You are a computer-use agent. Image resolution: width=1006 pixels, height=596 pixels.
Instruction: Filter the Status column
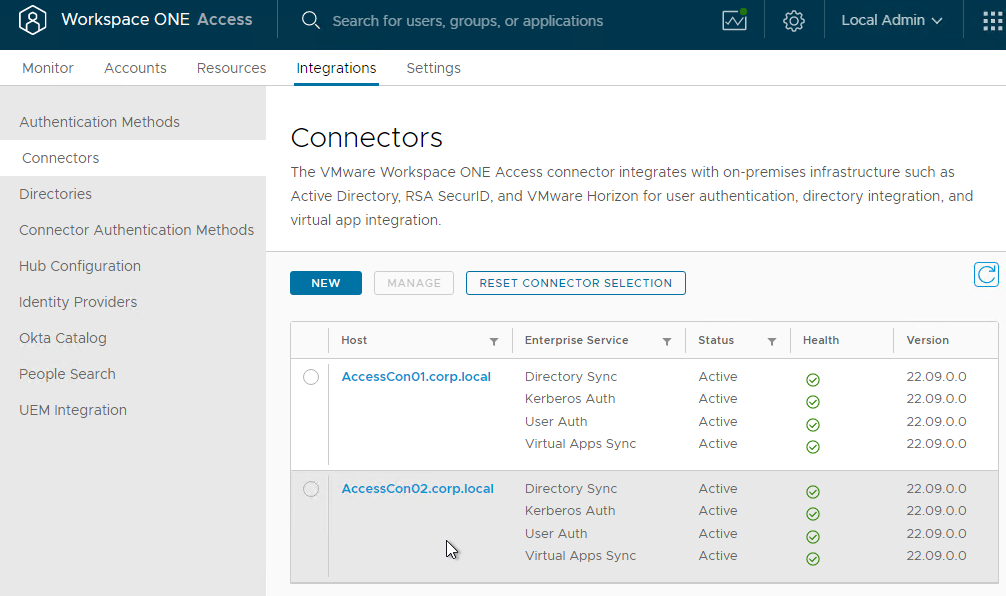[772, 341]
